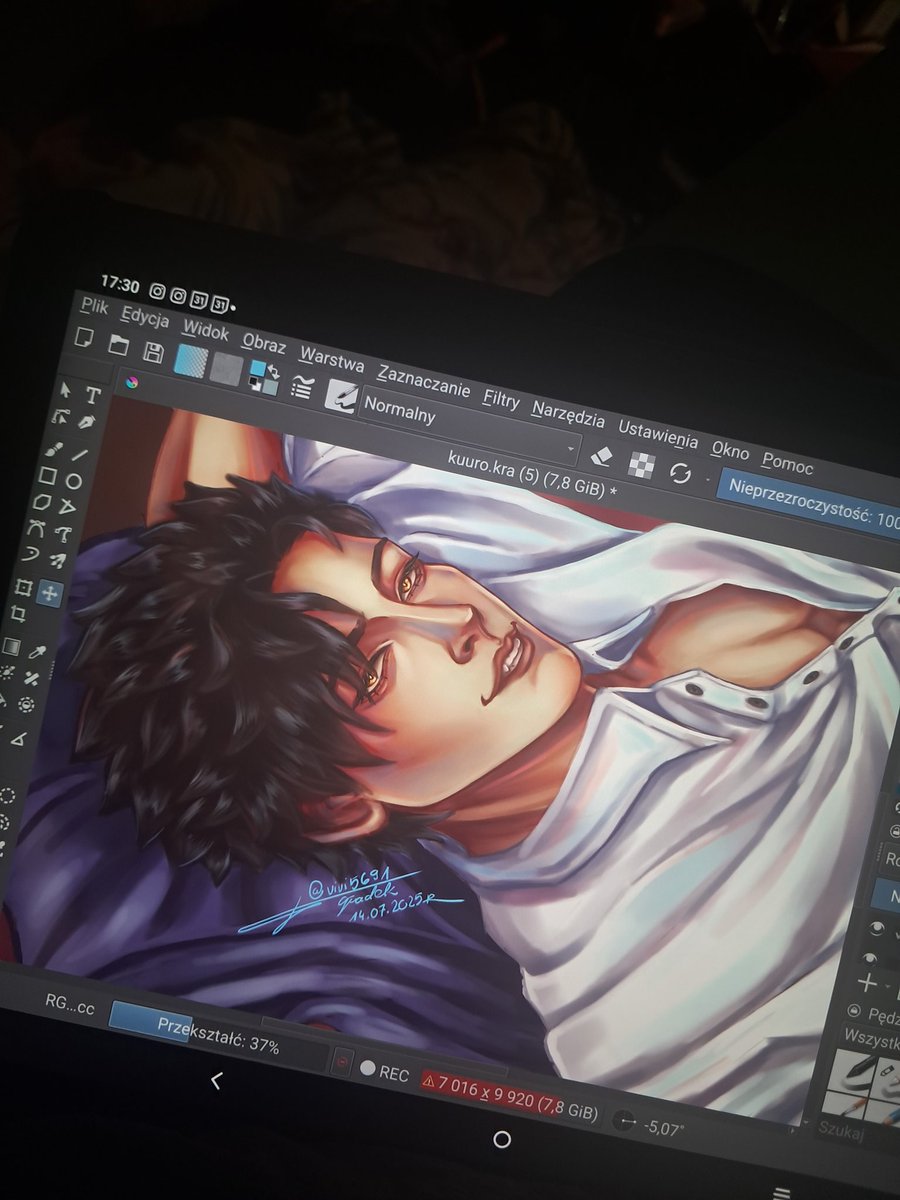Select the Freehand Path tool

(65, 534)
